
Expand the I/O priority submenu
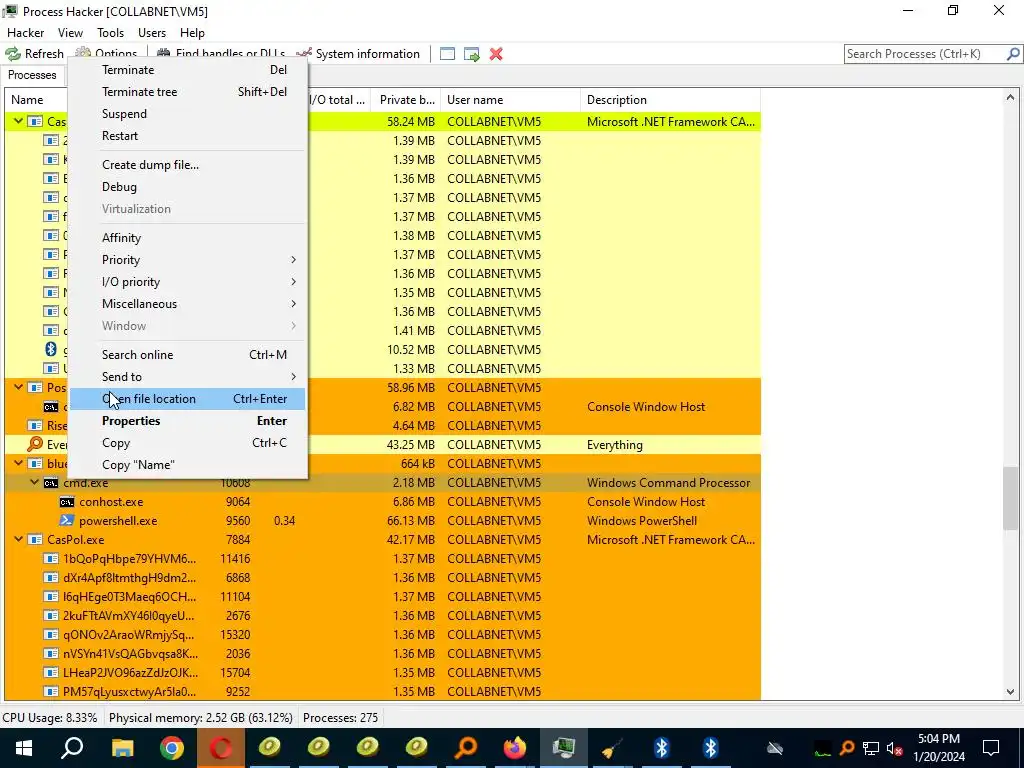(x=187, y=282)
